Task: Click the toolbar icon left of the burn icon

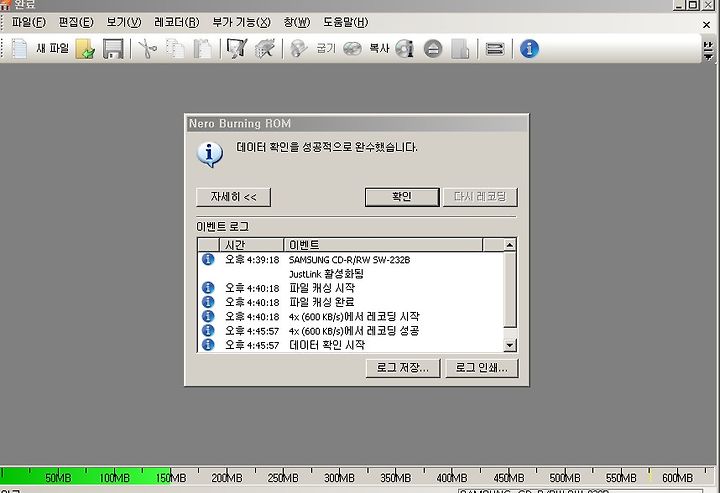Action: pos(264,49)
